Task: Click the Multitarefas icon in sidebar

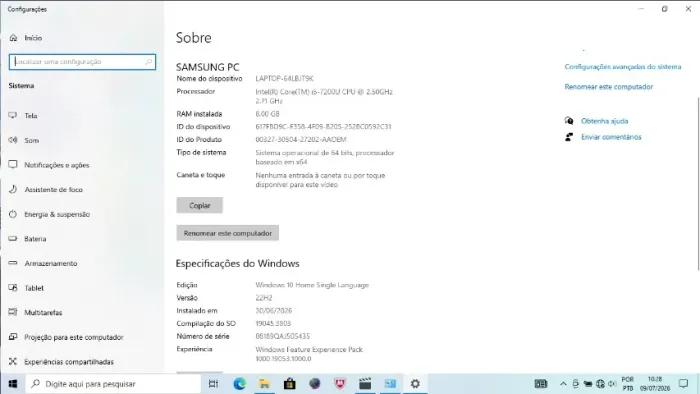Action: (x=13, y=312)
